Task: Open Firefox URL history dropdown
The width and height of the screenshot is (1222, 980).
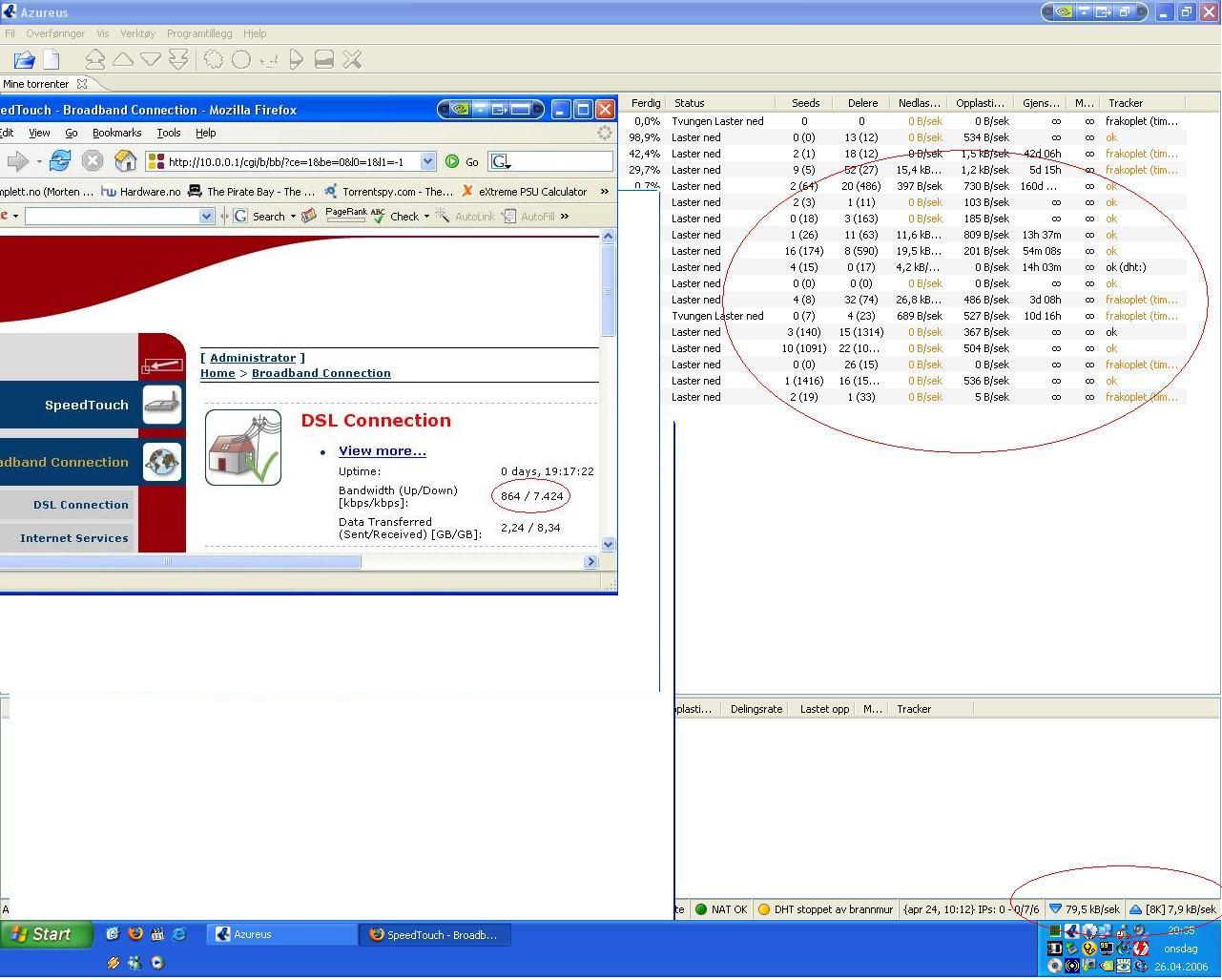Action: coord(428,162)
